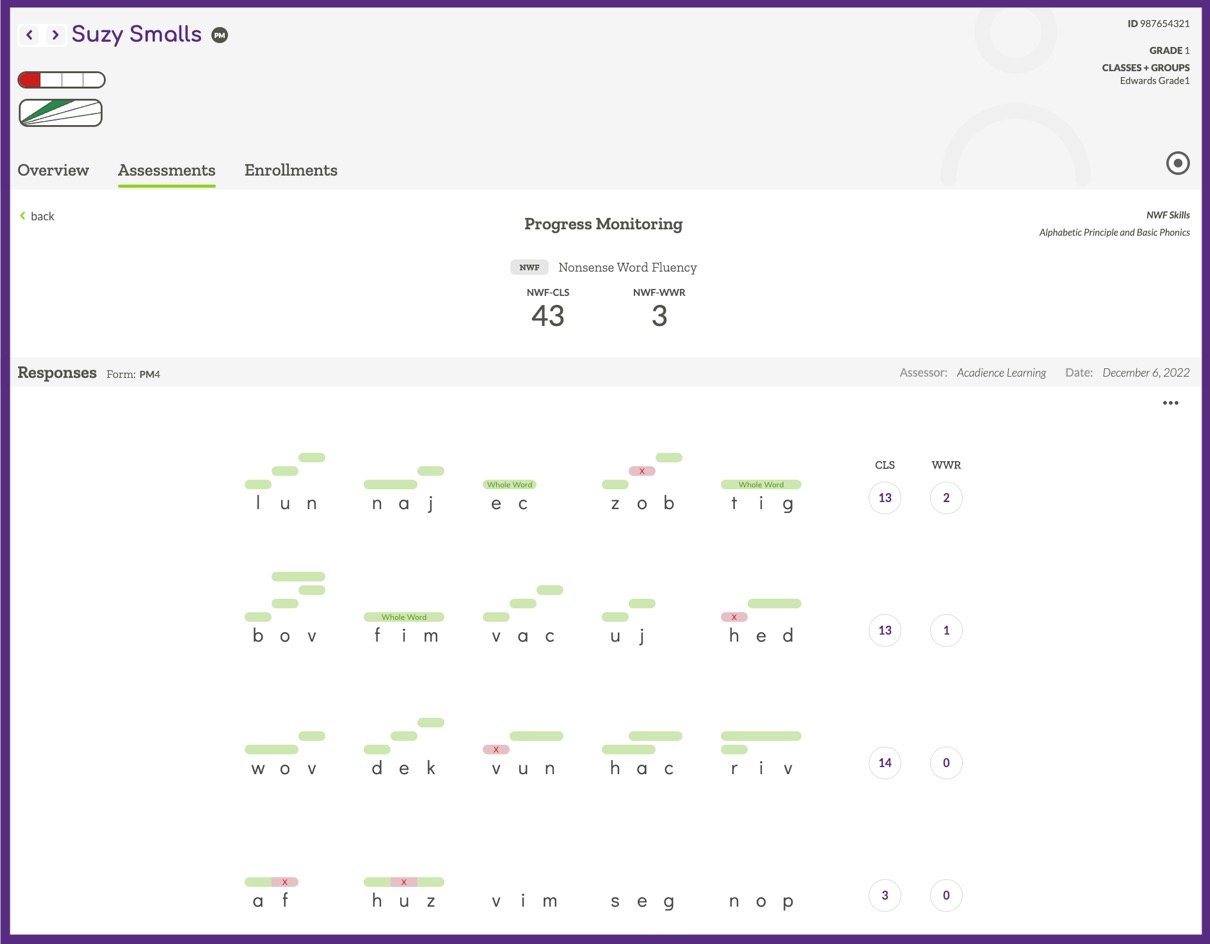Switch to the Enrollments tab
This screenshot has height=944, width=1210.
pos(290,170)
